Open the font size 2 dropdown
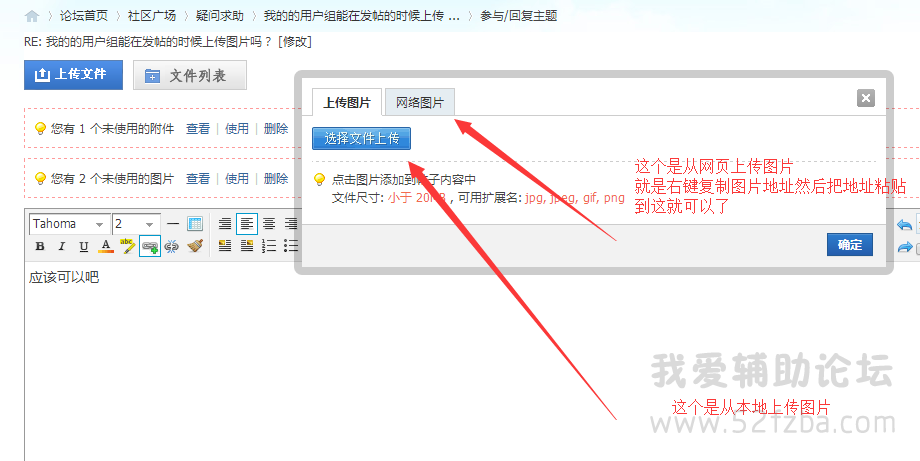 click(136, 224)
